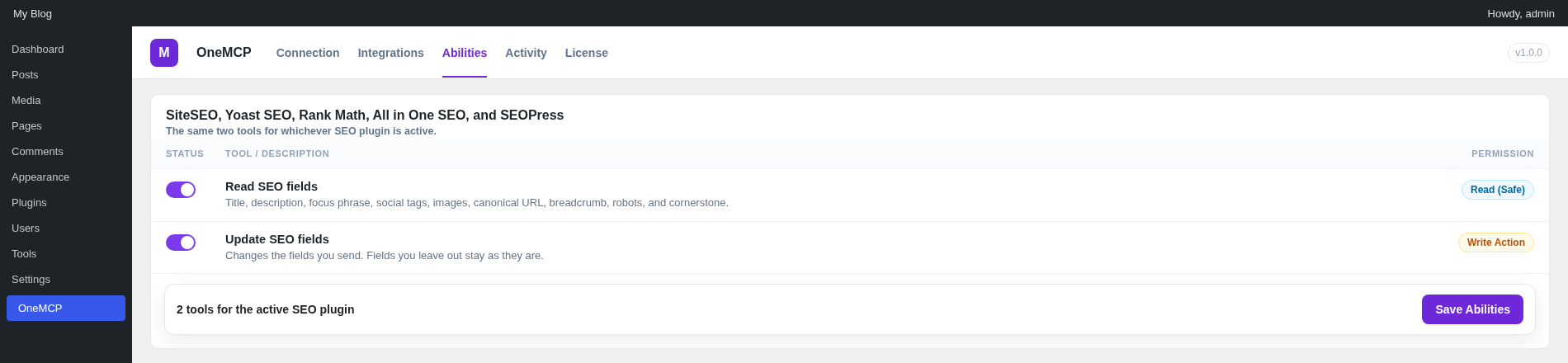Click the OneMCP title text in header
Image resolution: width=1568 pixels, height=363 pixels.
[x=224, y=53]
